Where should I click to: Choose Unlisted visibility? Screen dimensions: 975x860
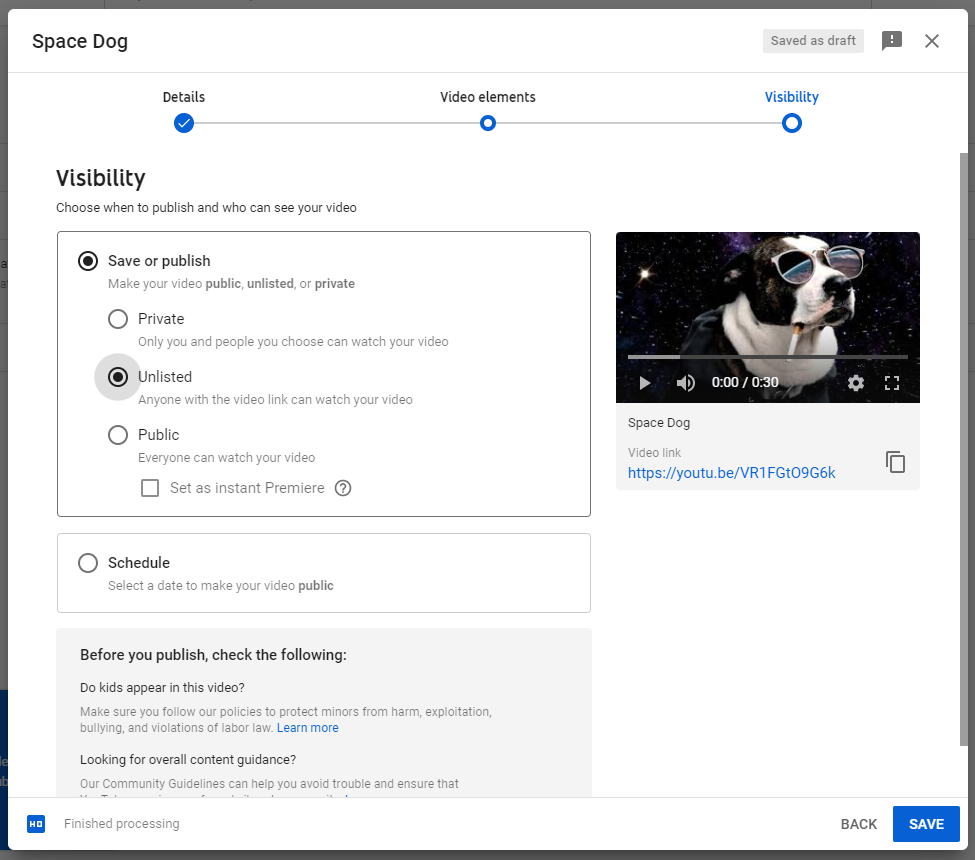pyautogui.click(x=118, y=377)
